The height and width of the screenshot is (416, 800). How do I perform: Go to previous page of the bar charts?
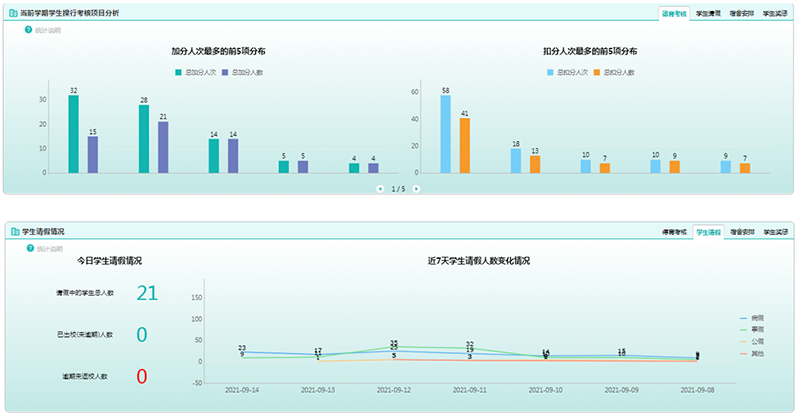coord(379,188)
